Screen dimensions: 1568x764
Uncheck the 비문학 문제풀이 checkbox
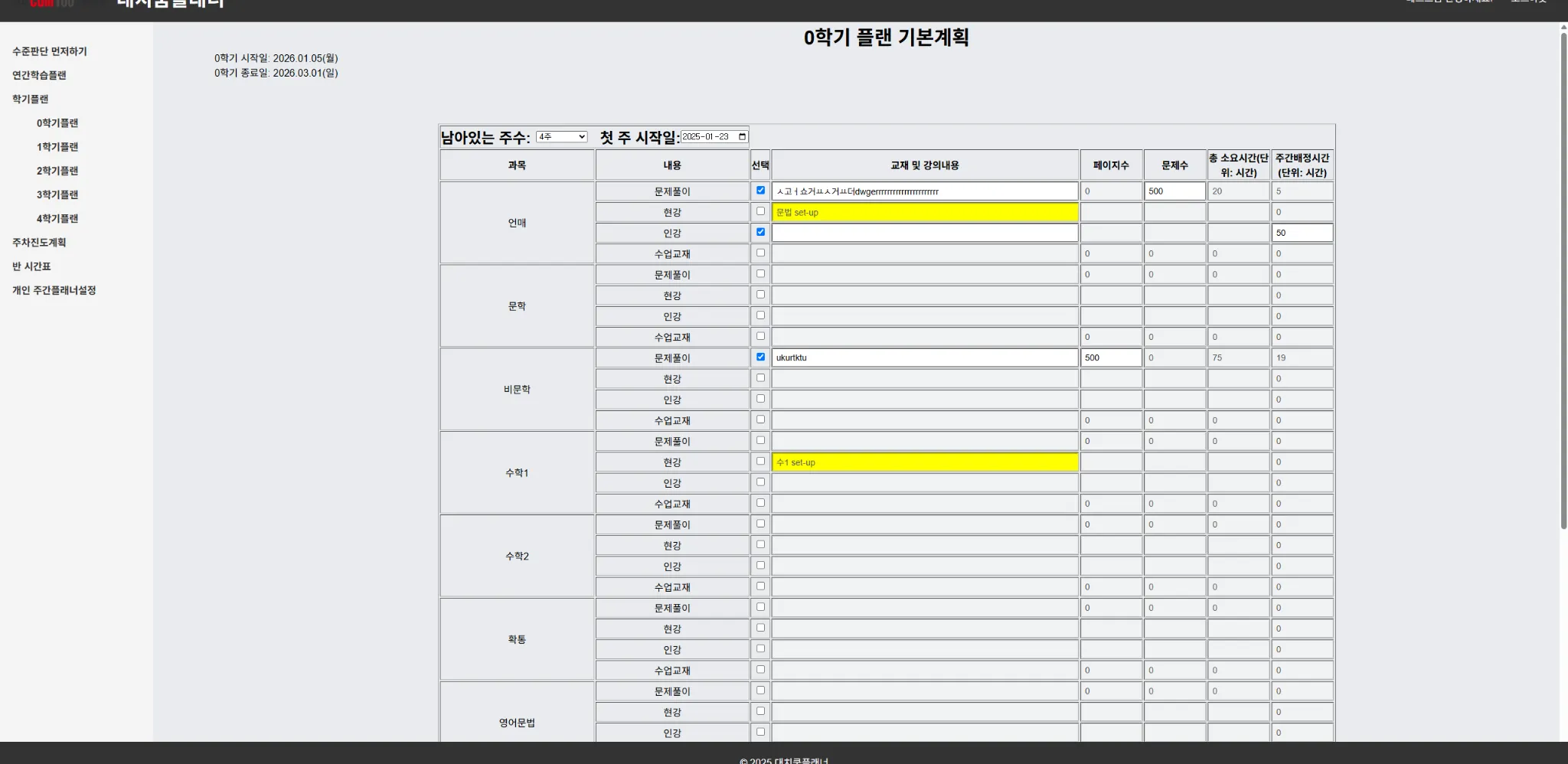point(760,357)
